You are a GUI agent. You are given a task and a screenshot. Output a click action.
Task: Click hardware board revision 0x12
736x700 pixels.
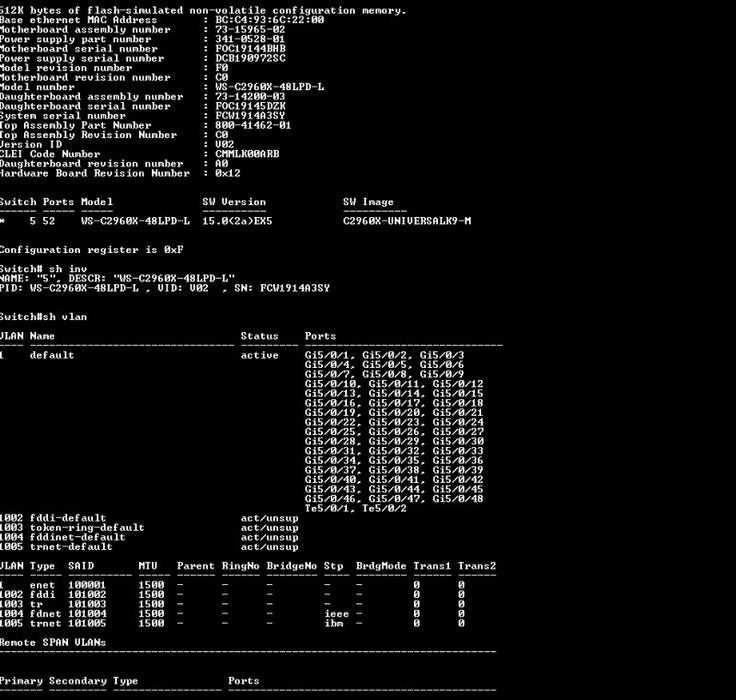228,173
